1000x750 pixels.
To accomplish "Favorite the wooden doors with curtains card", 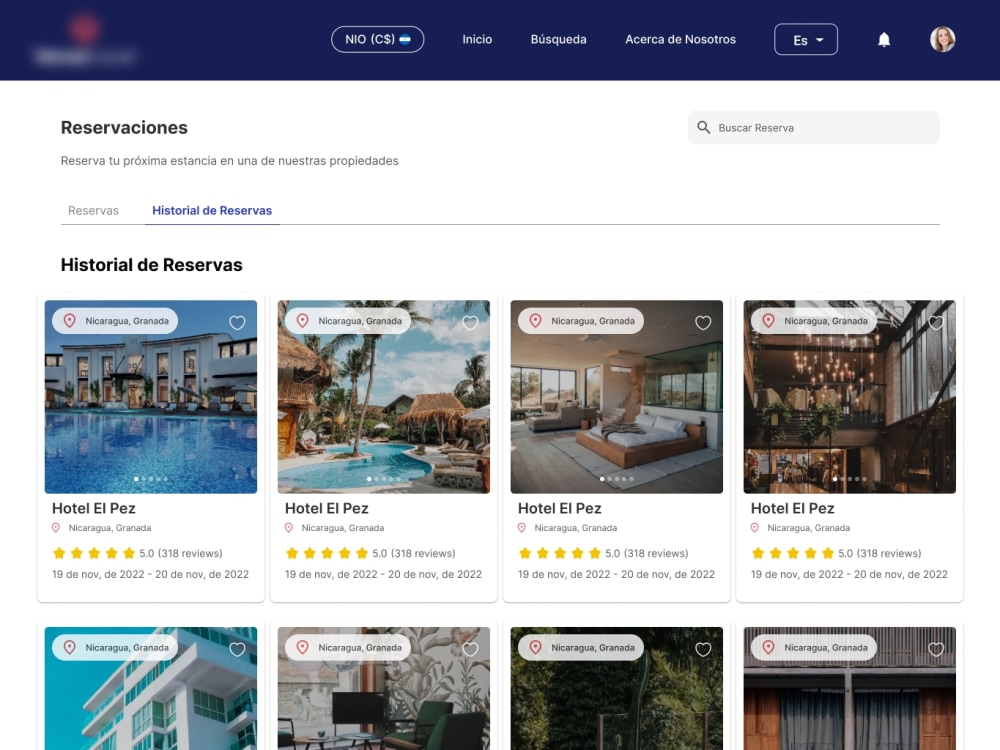I will click(x=936, y=649).
